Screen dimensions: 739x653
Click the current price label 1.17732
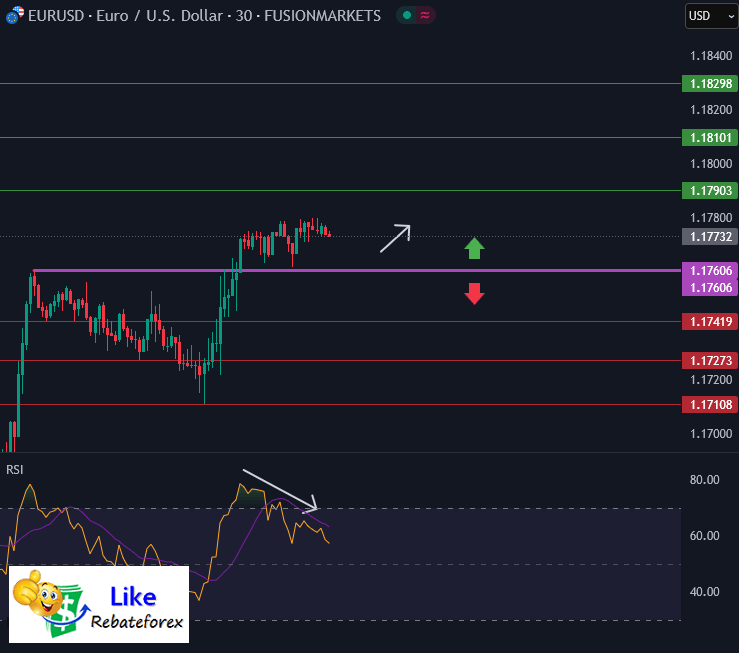pos(710,237)
